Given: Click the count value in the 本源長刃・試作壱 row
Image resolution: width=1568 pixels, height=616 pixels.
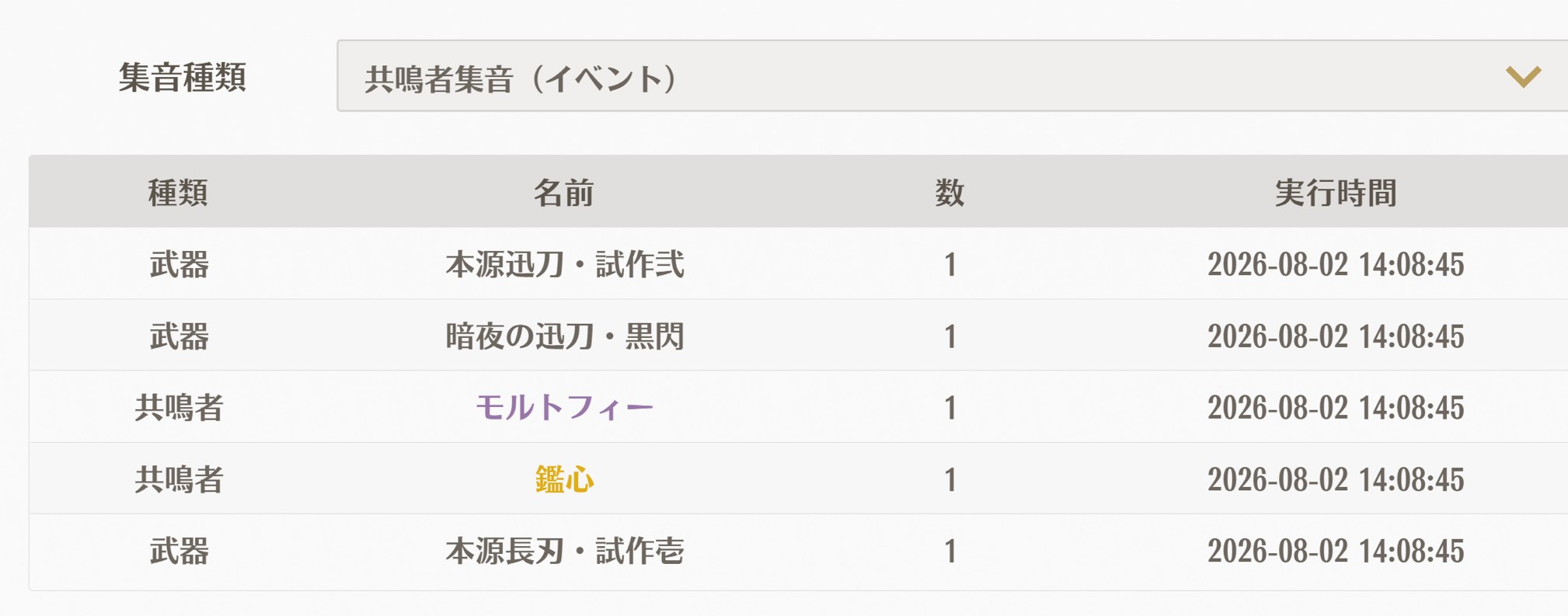Looking at the screenshot, I should (x=950, y=551).
